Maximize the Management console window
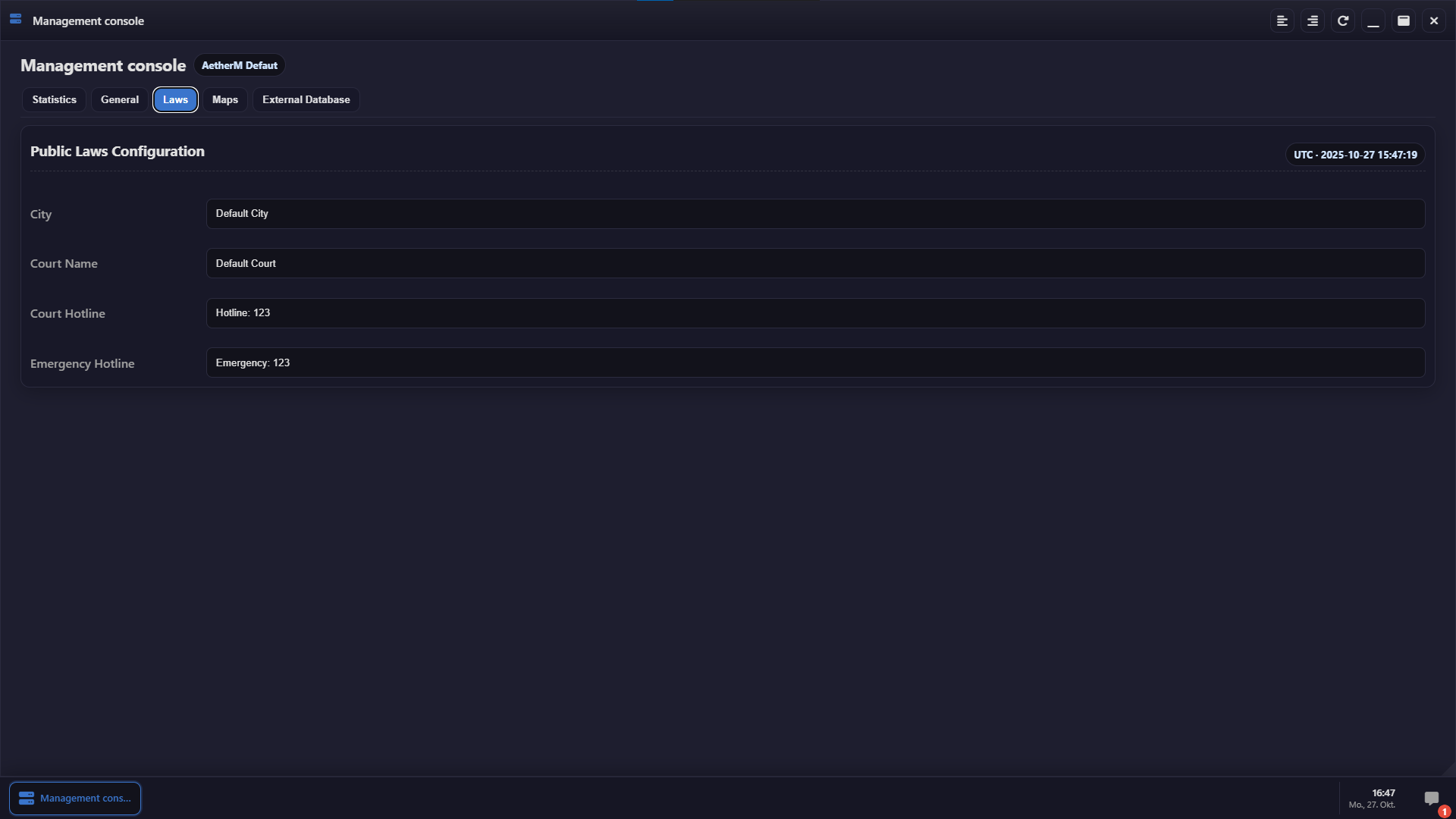Viewport: 1456px width, 819px height. click(x=1404, y=21)
